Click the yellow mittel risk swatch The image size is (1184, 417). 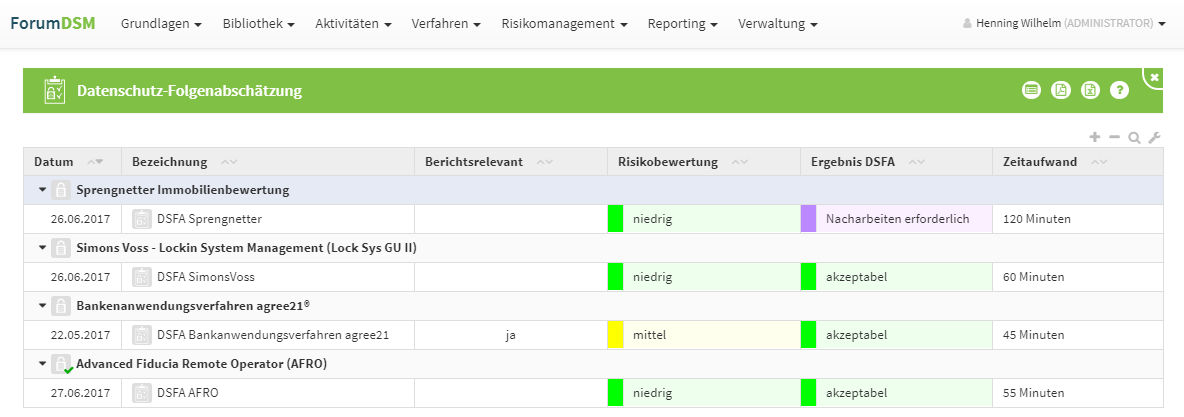tap(615, 335)
